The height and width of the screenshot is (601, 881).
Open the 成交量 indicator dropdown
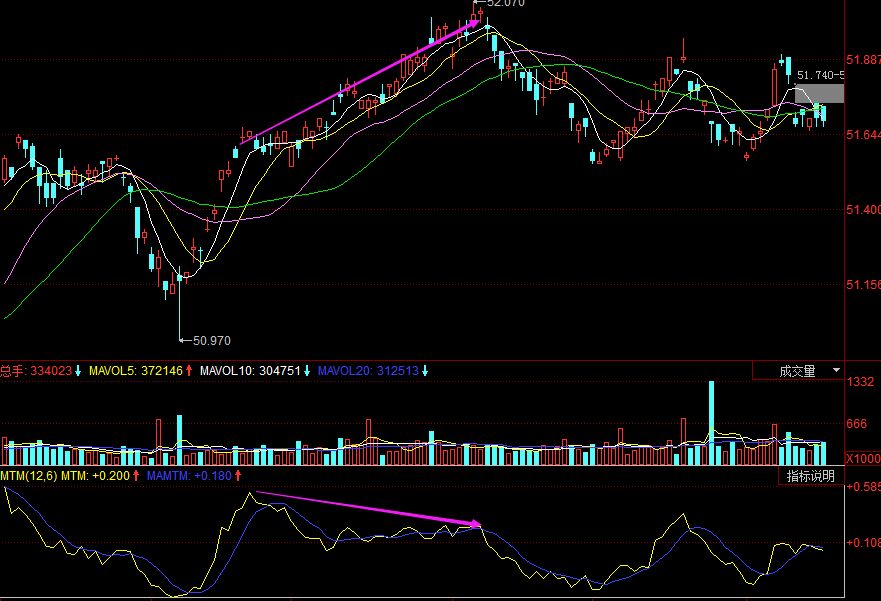796,372
